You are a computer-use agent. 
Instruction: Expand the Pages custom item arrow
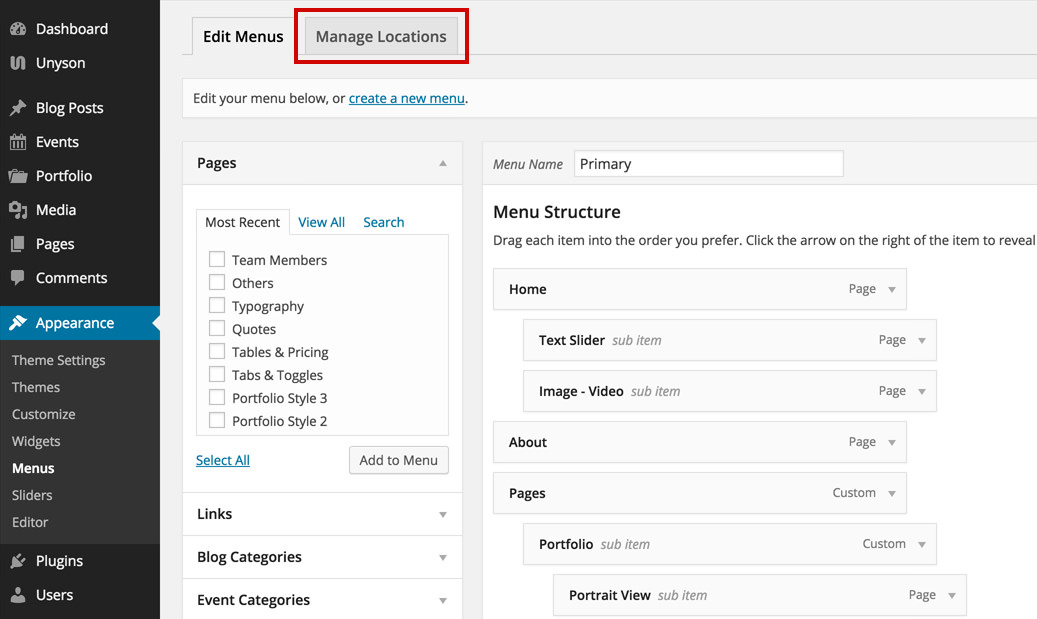click(x=892, y=493)
